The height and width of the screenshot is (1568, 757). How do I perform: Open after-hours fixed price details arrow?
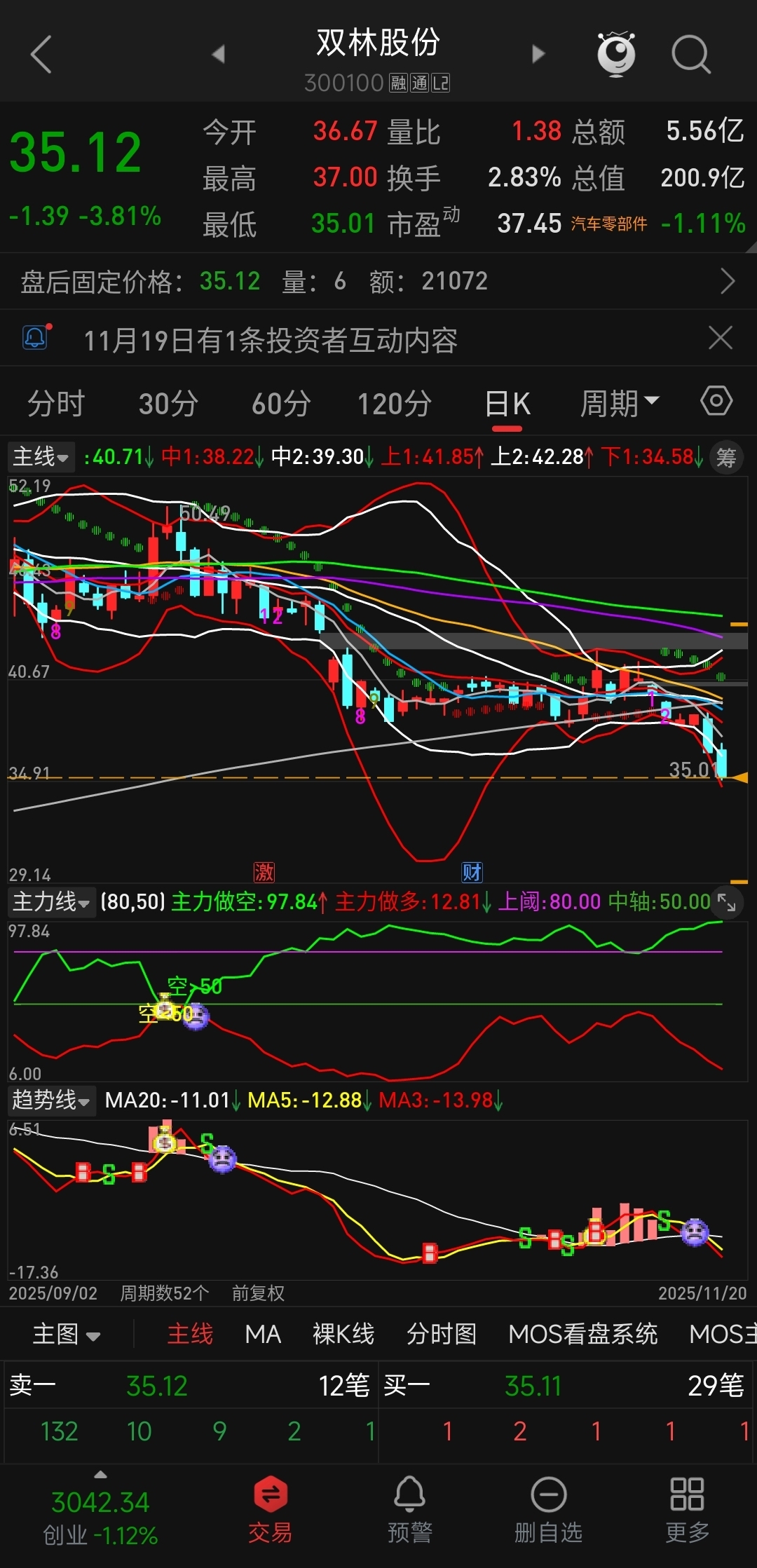click(x=728, y=282)
